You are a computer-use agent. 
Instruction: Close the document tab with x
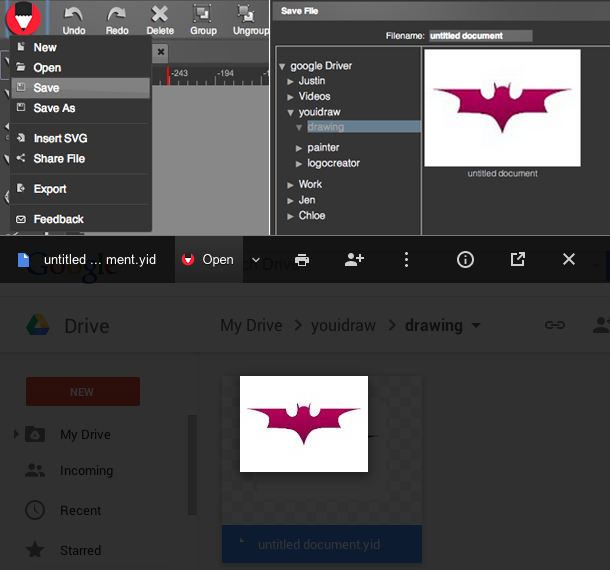pyautogui.click(x=161, y=52)
